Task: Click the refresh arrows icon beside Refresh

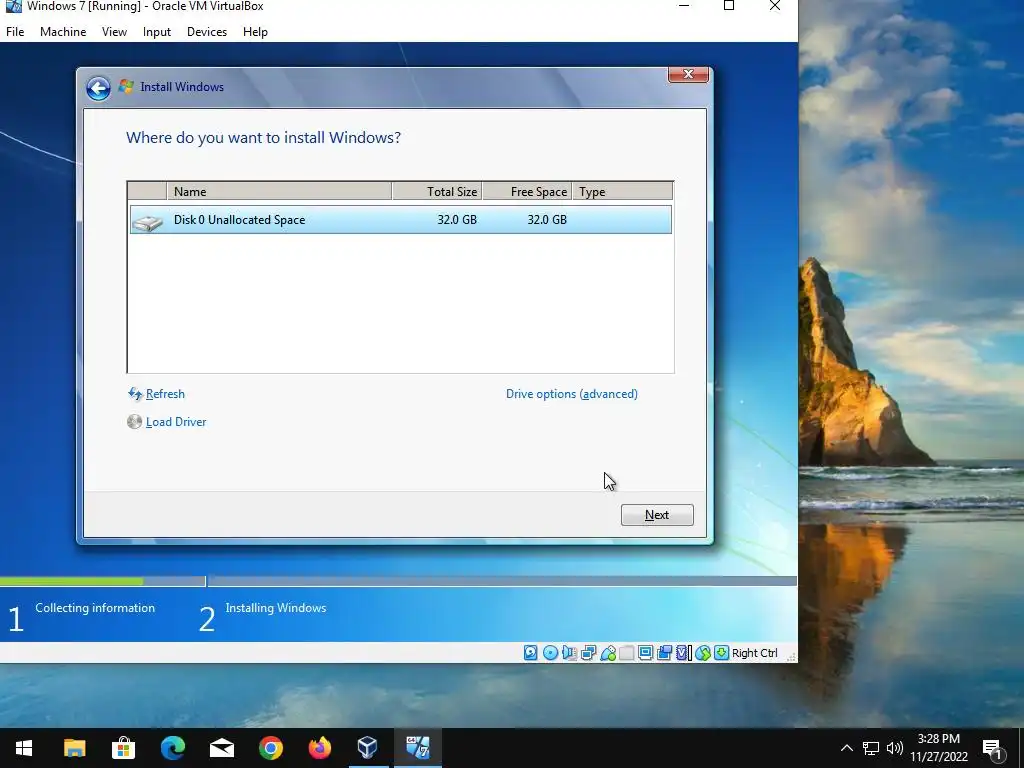Action: [x=135, y=394]
